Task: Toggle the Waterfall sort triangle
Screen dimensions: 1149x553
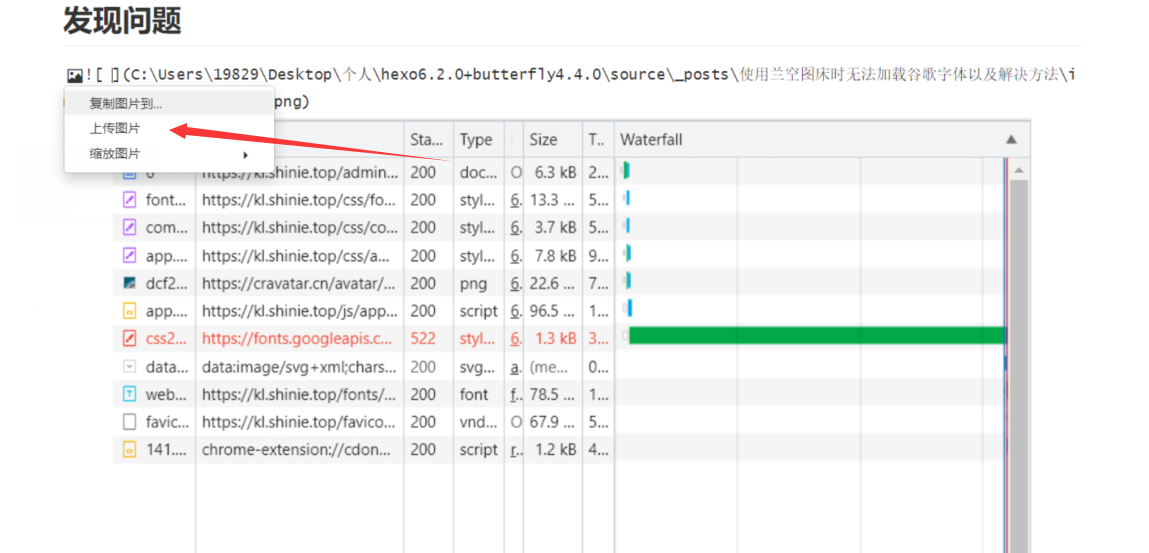Action: [x=1011, y=139]
